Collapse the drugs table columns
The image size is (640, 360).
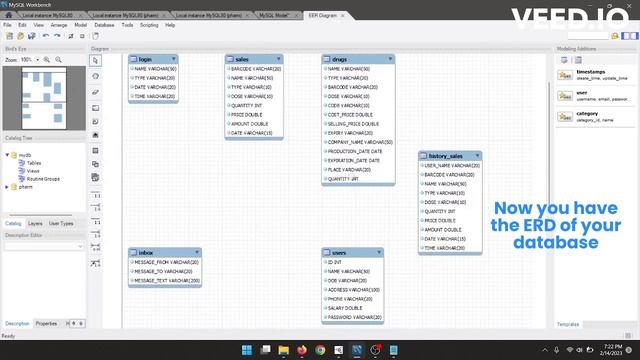click(390, 59)
